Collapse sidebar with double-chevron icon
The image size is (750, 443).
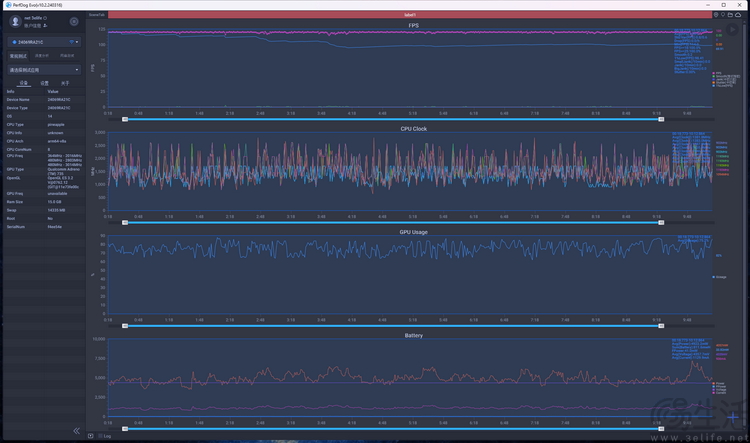77,431
